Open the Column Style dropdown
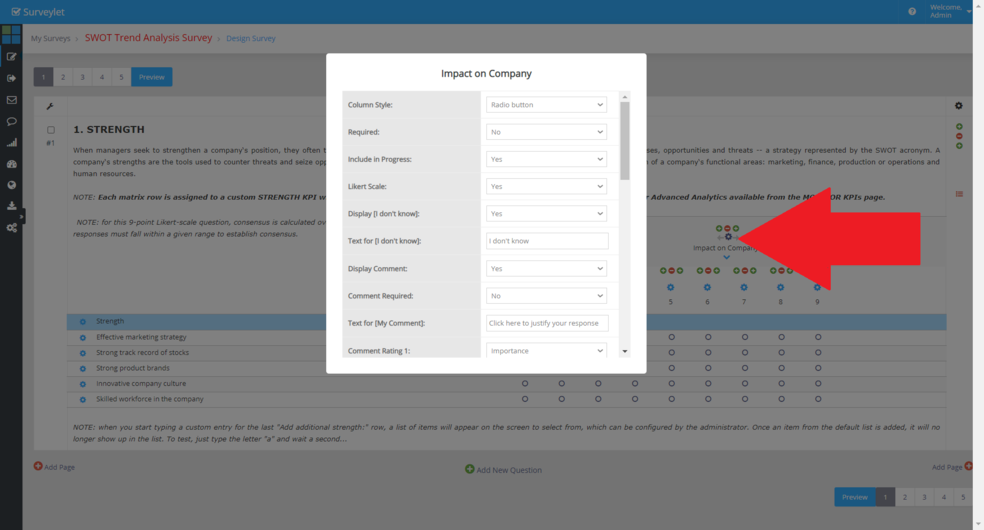This screenshot has height=530, width=984. click(x=546, y=105)
